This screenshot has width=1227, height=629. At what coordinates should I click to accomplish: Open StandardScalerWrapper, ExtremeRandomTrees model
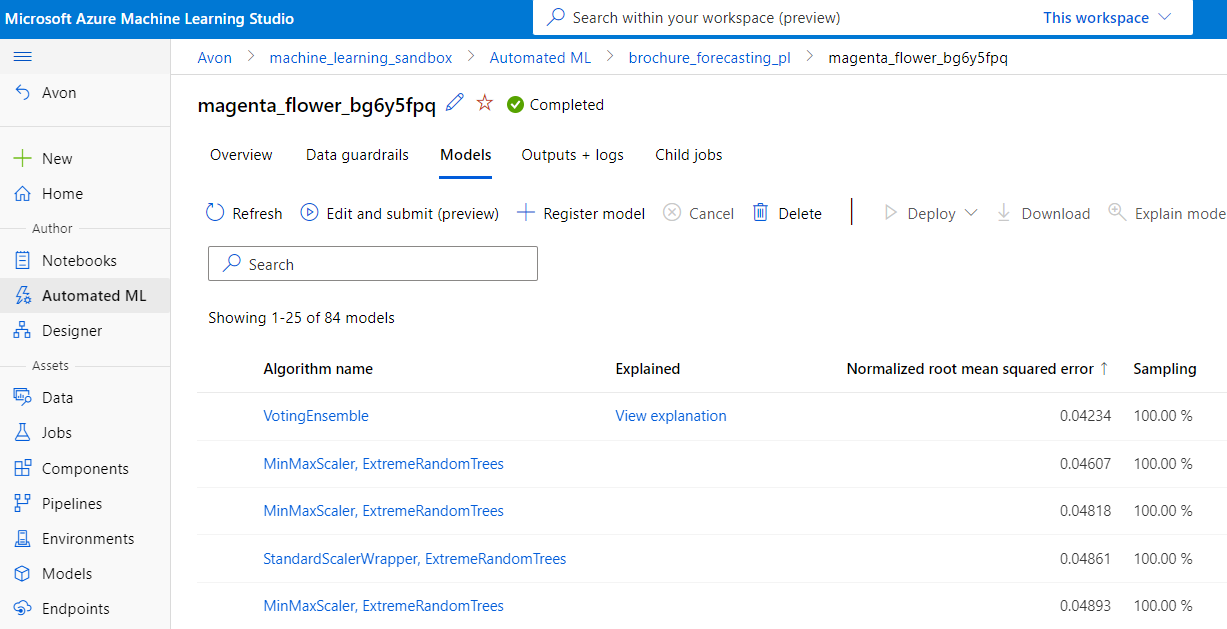click(x=415, y=559)
